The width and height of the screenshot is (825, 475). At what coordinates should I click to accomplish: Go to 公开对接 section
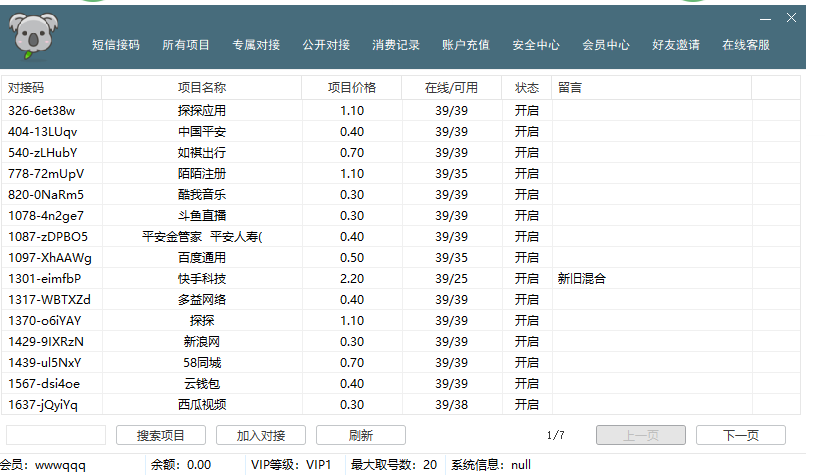pyautogui.click(x=326, y=45)
